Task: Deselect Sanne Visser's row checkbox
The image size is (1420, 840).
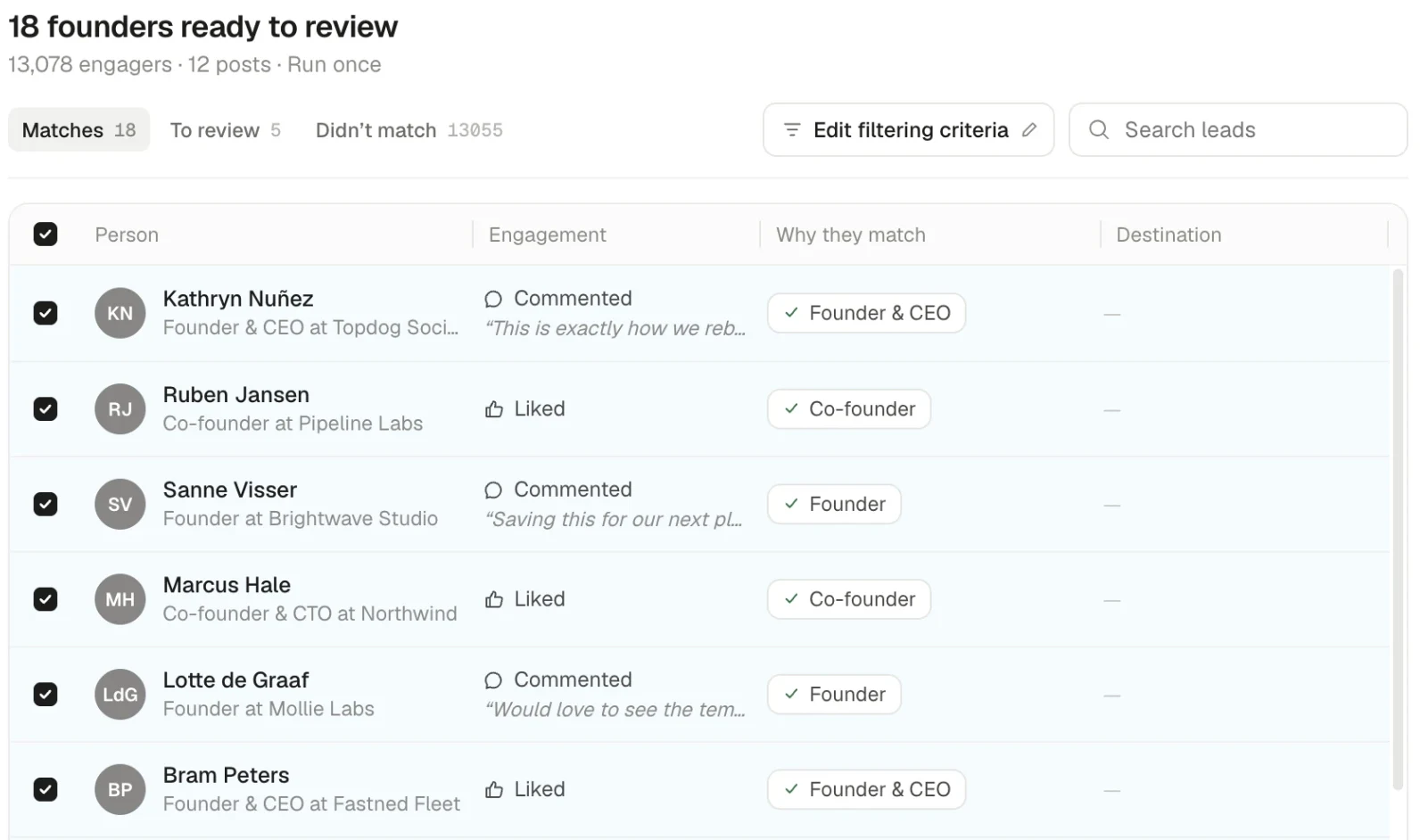Action: click(45, 504)
